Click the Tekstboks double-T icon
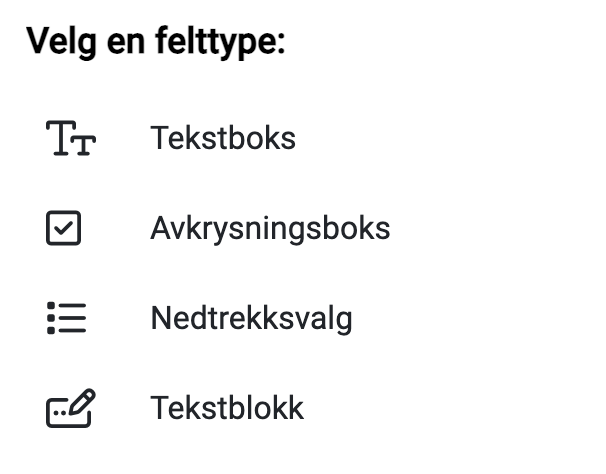Viewport: 606px width, 474px height. (x=71, y=138)
